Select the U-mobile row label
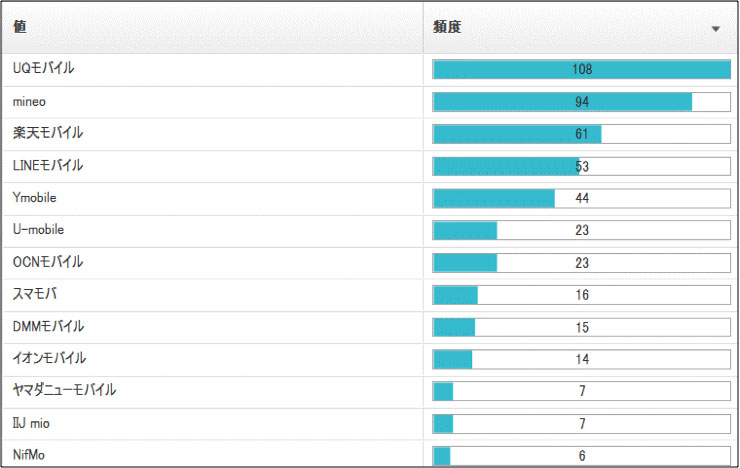 pos(38,230)
